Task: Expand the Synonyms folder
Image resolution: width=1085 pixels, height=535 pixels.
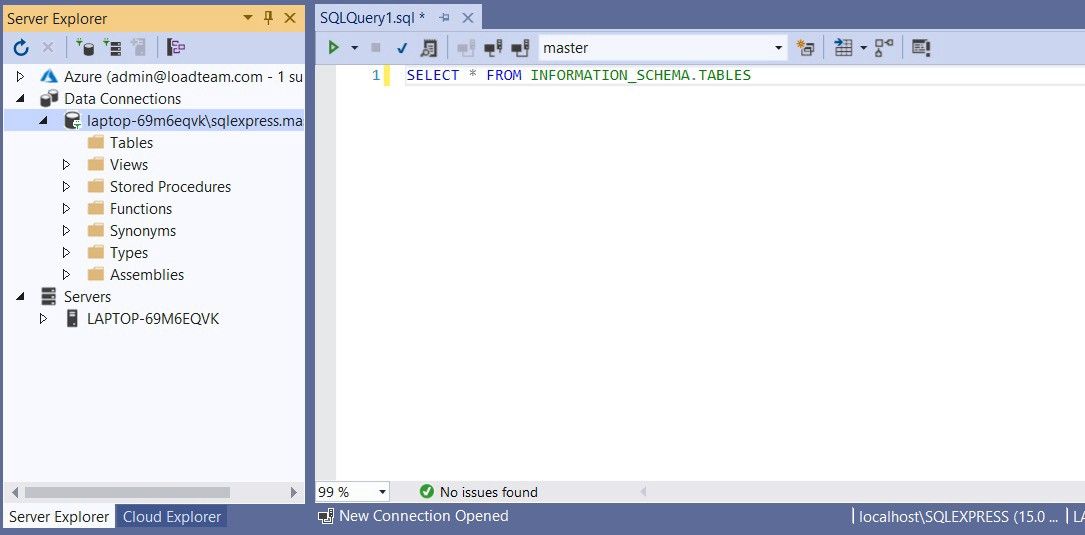Action: (x=66, y=230)
